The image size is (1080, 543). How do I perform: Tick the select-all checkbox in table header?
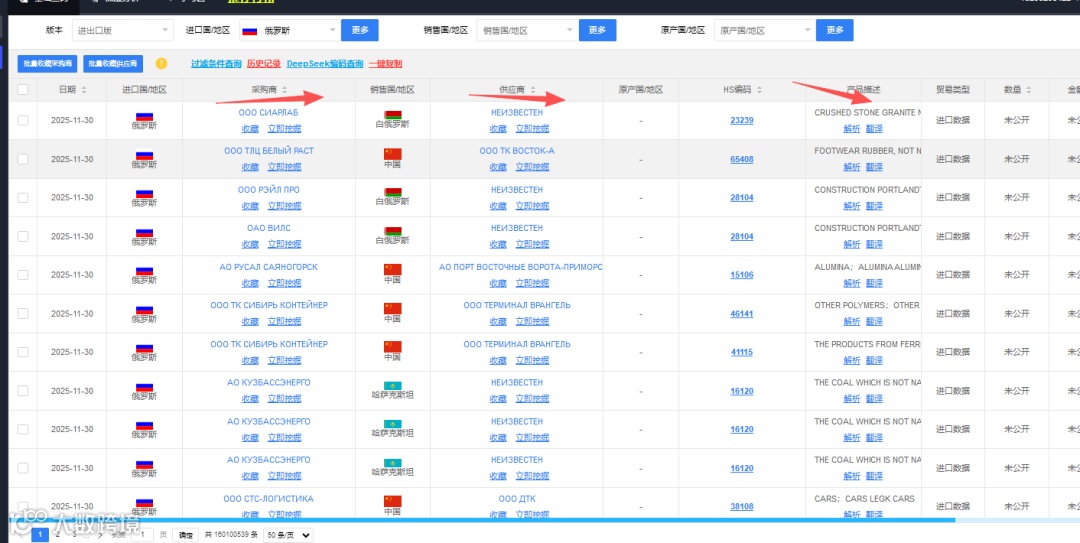(23, 90)
